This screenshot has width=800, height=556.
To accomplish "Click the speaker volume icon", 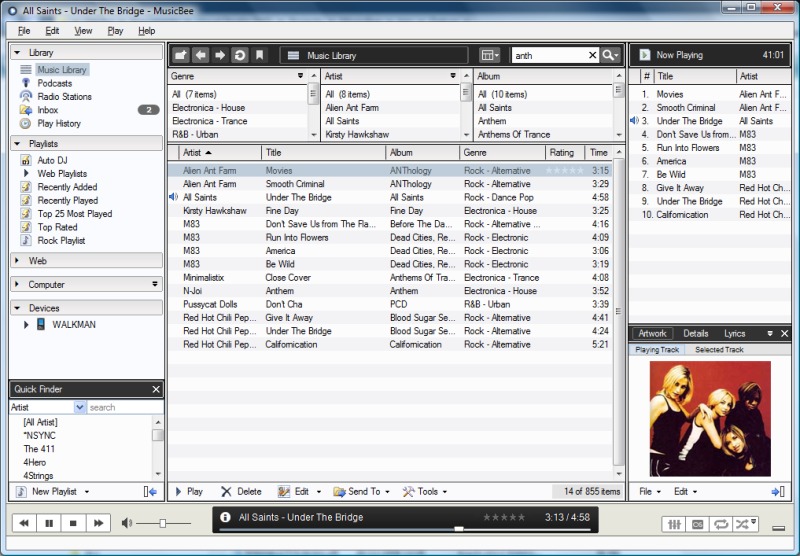I will point(127,523).
